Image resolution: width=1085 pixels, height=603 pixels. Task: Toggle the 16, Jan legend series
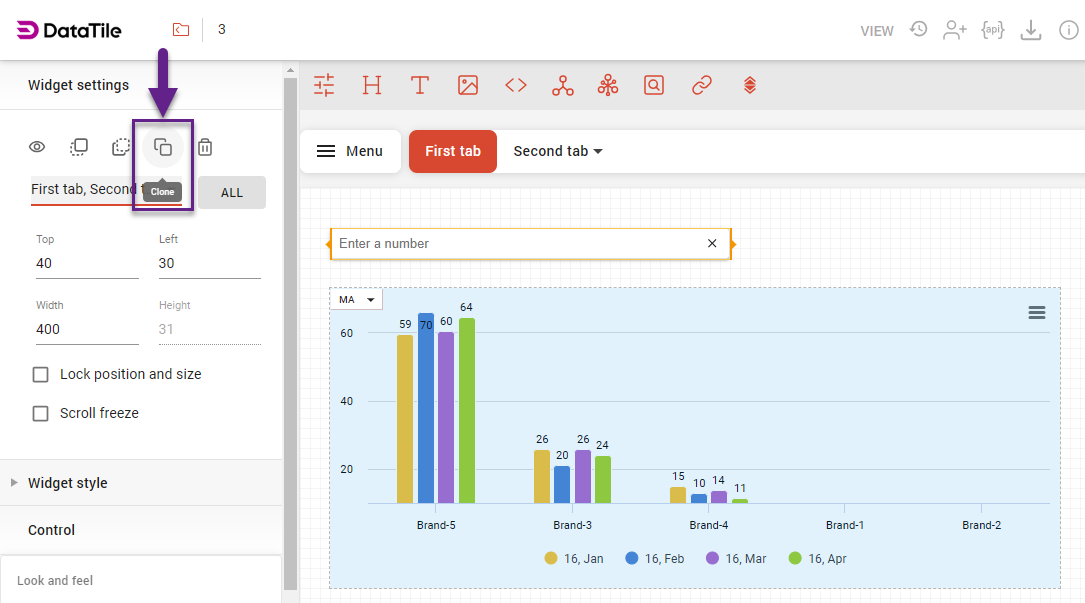click(574, 559)
